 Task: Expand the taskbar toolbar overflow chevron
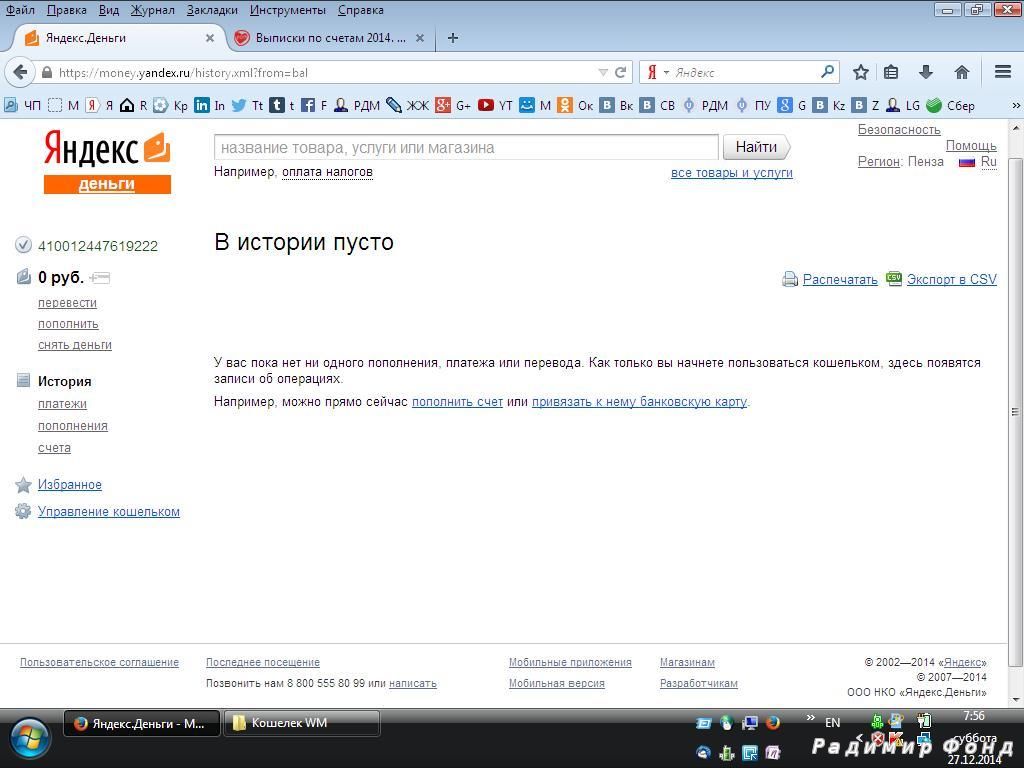coord(810,718)
